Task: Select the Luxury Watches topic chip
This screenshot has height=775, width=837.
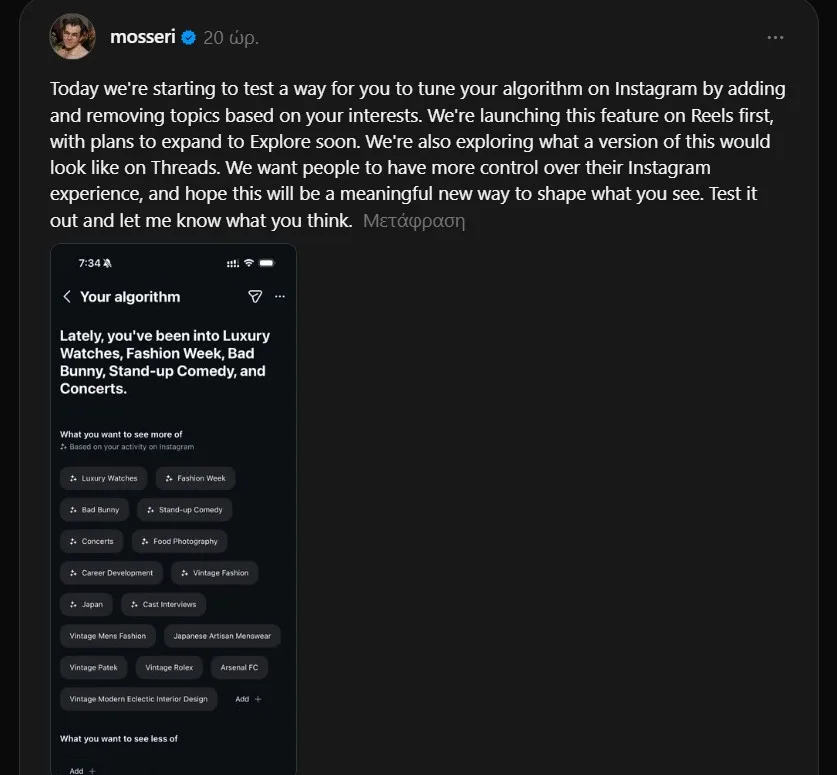Action: pyautogui.click(x=104, y=478)
